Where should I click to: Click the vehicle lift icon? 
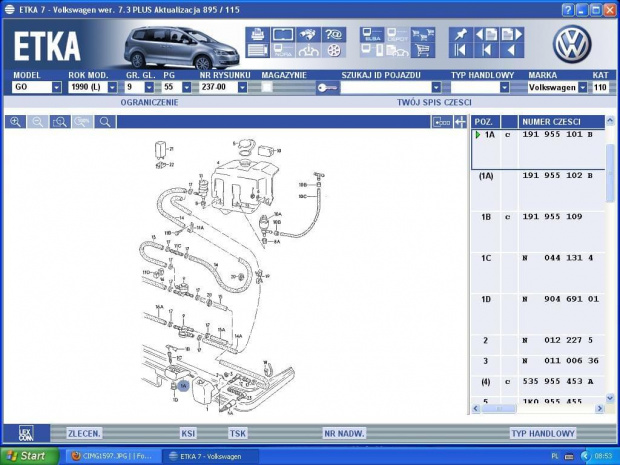[308, 51]
